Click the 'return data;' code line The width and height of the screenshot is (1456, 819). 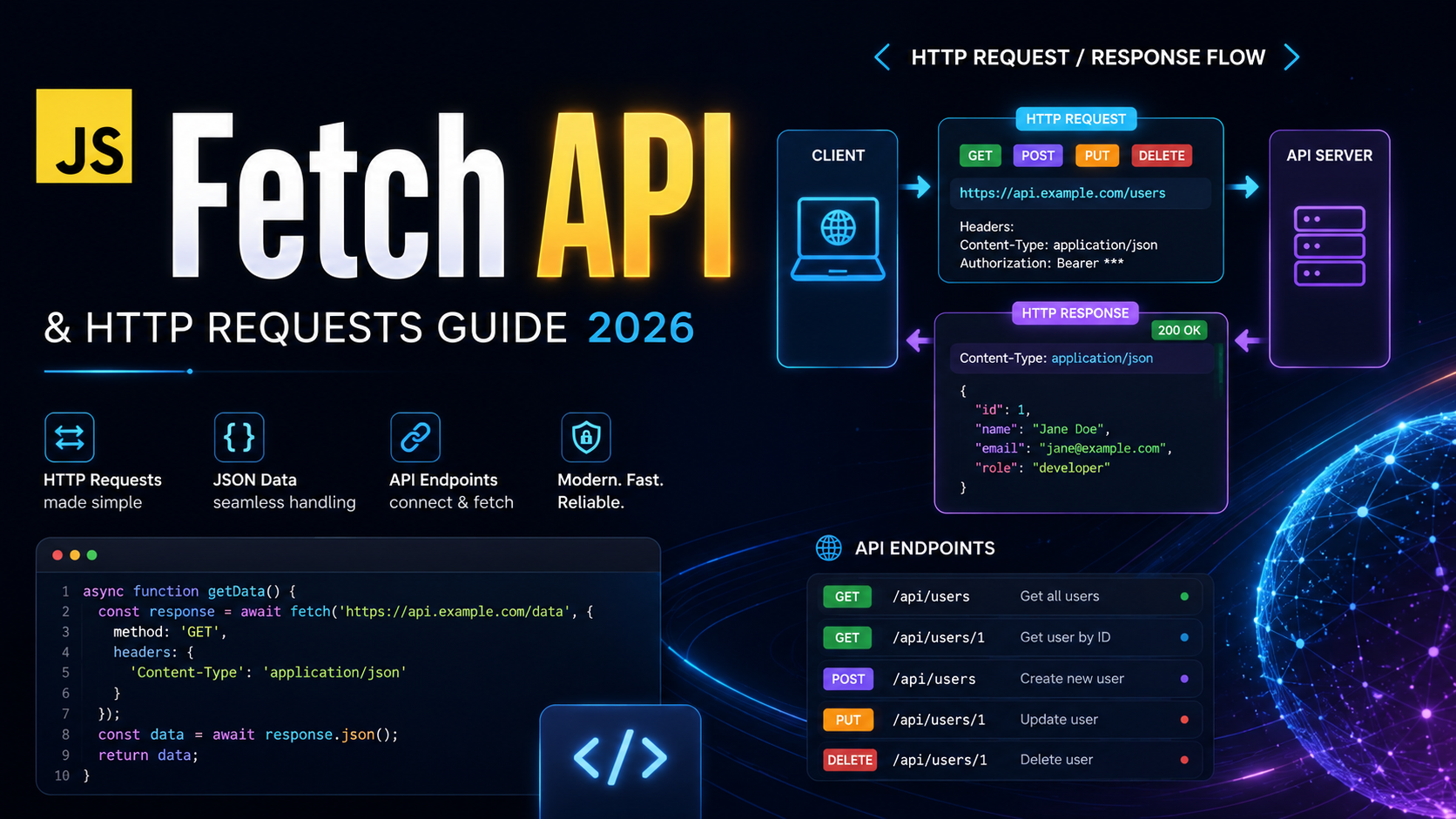pos(148,755)
